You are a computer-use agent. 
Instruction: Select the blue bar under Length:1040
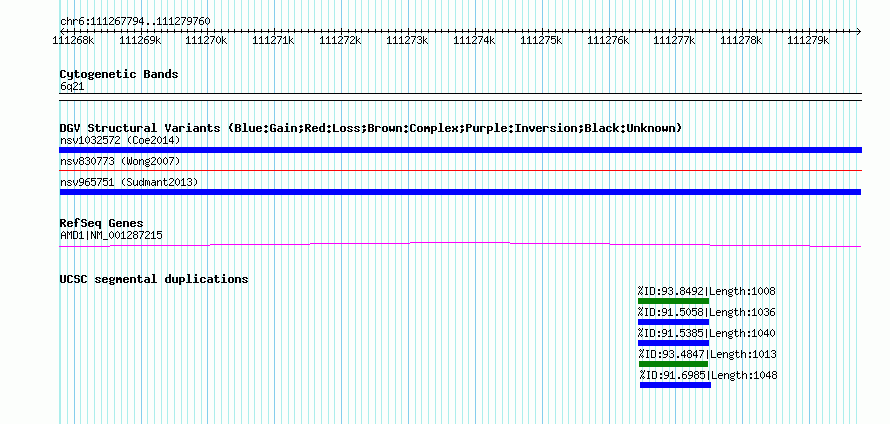(673, 343)
